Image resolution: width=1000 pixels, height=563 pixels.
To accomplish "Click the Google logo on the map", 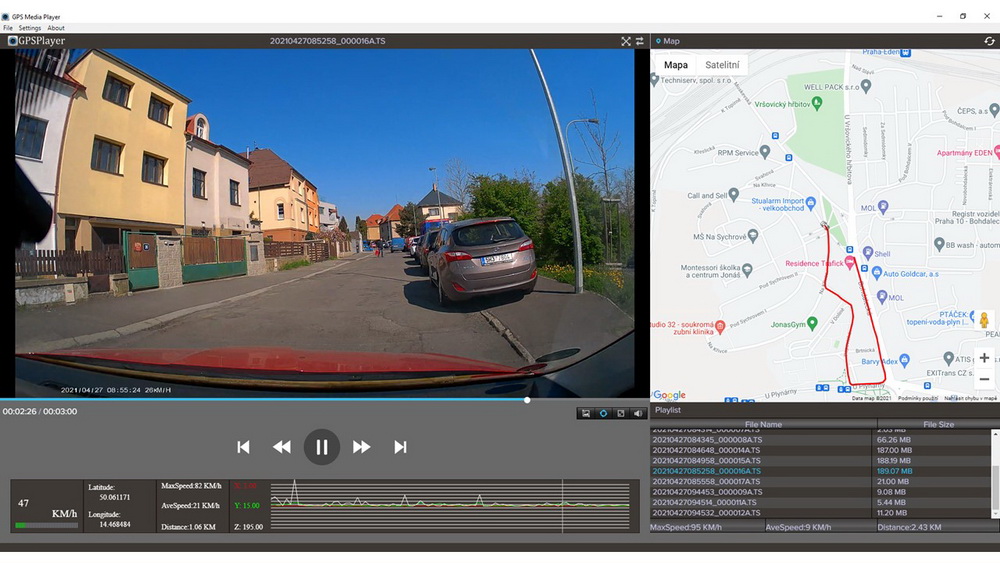I will tap(669, 395).
